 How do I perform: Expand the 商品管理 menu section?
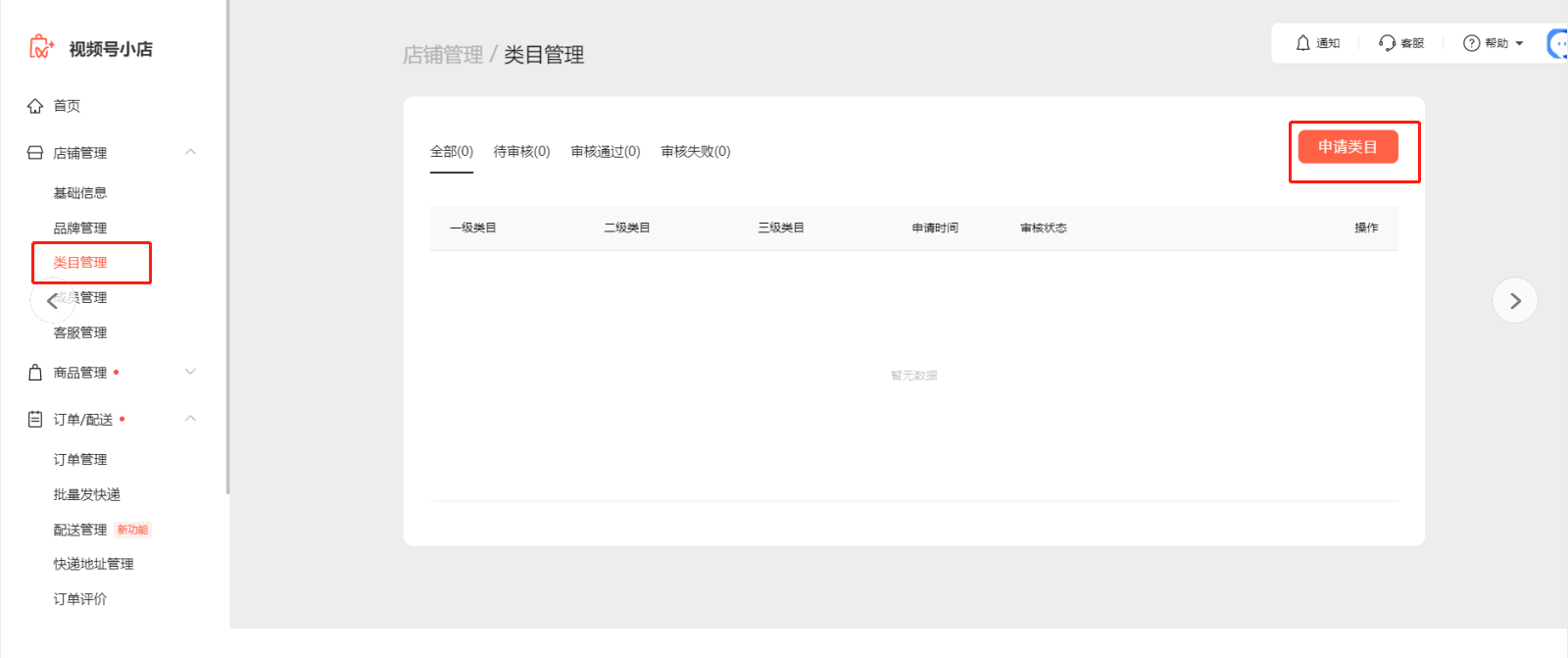(190, 372)
